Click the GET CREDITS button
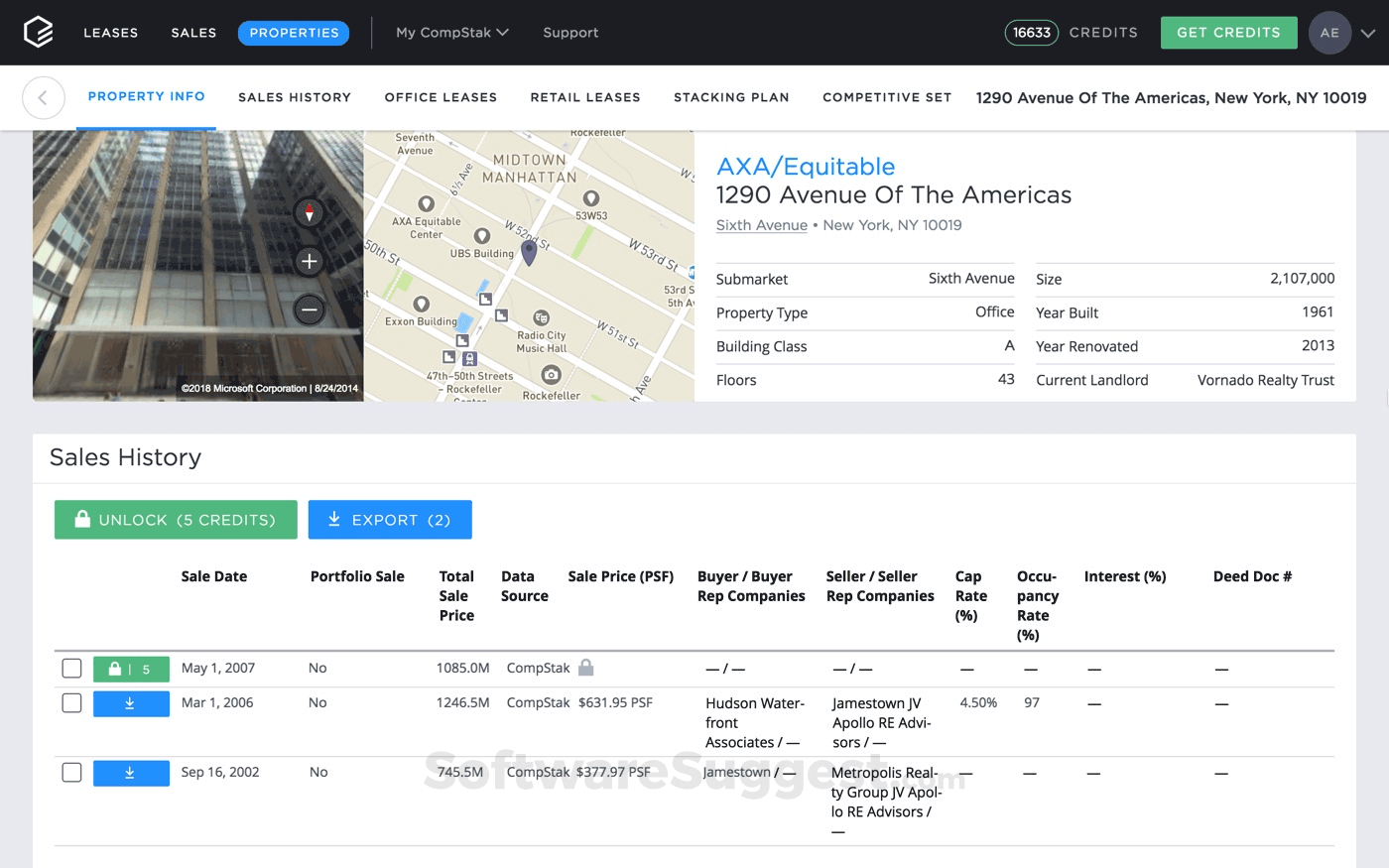The image size is (1389, 868). (x=1228, y=32)
